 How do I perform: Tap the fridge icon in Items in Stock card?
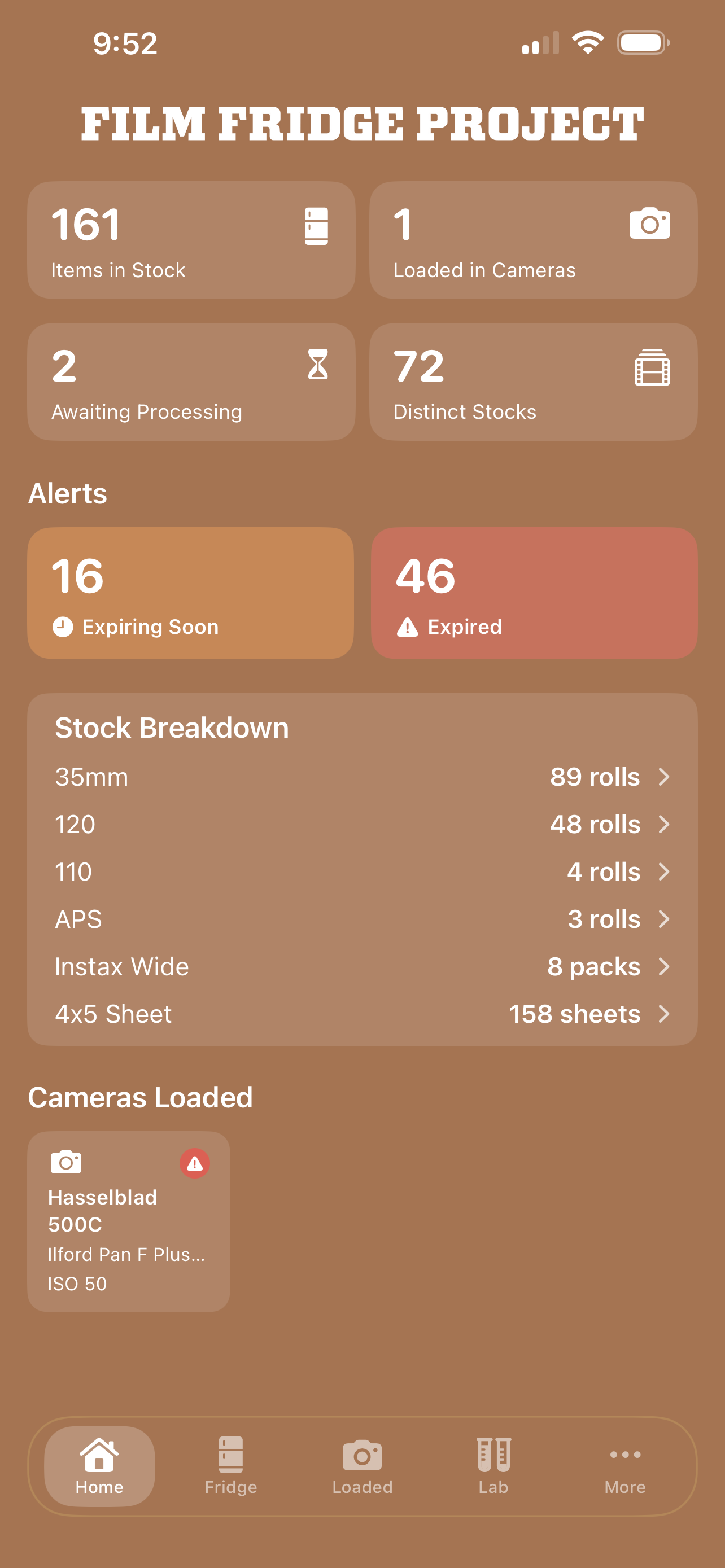coord(316,226)
